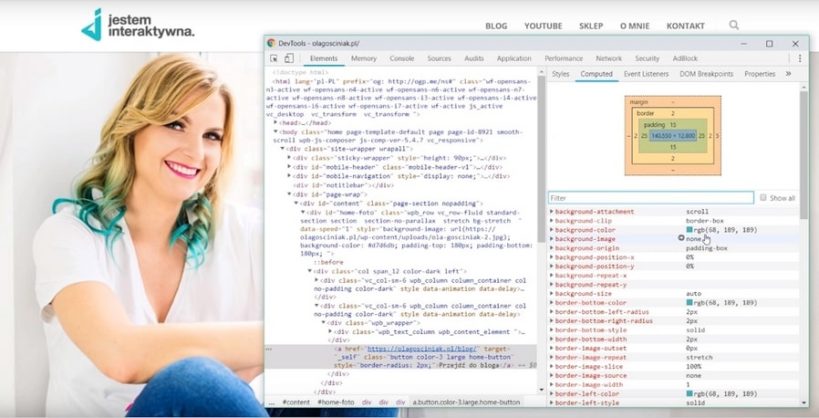Screen dimensions: 819x418
Task: Open the O MNIE page link
Action: [x=635, y=26]
